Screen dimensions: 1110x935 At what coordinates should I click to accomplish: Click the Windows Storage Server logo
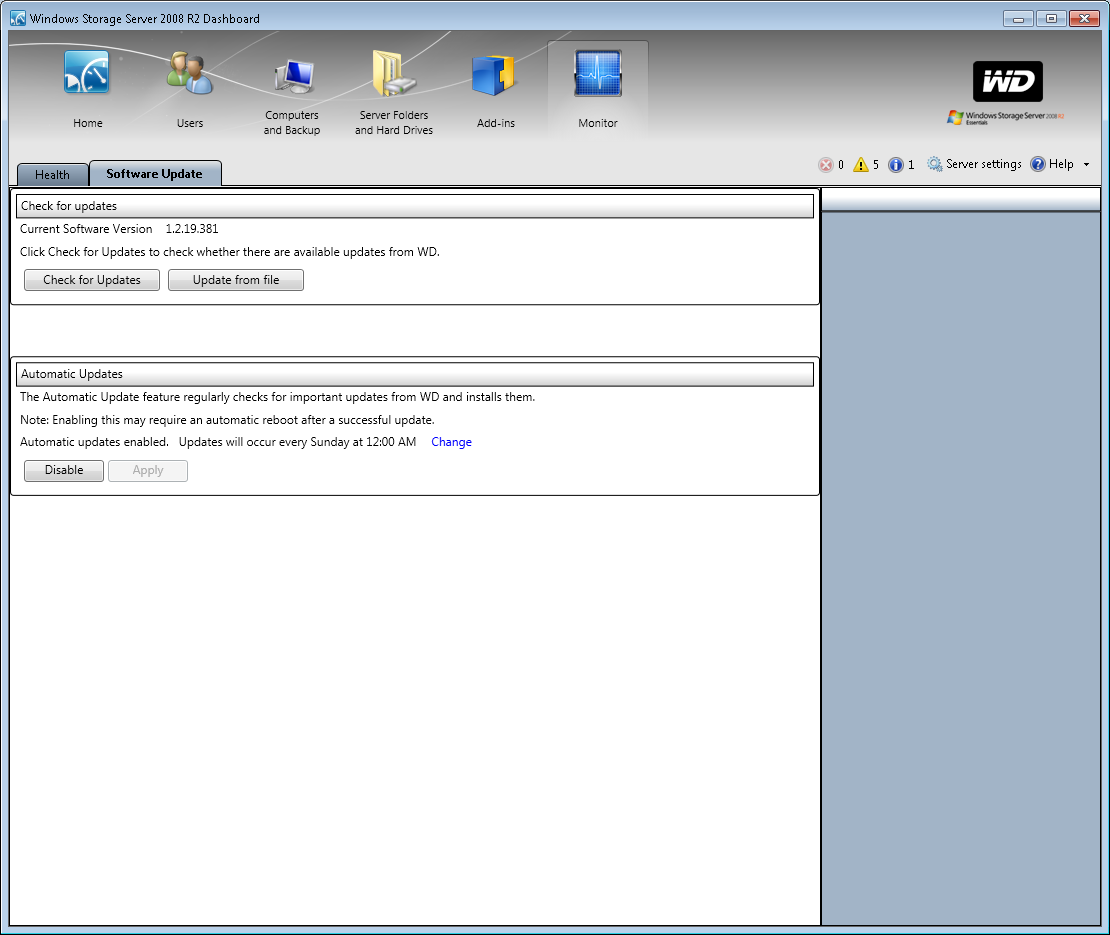tap(1005, 117)
